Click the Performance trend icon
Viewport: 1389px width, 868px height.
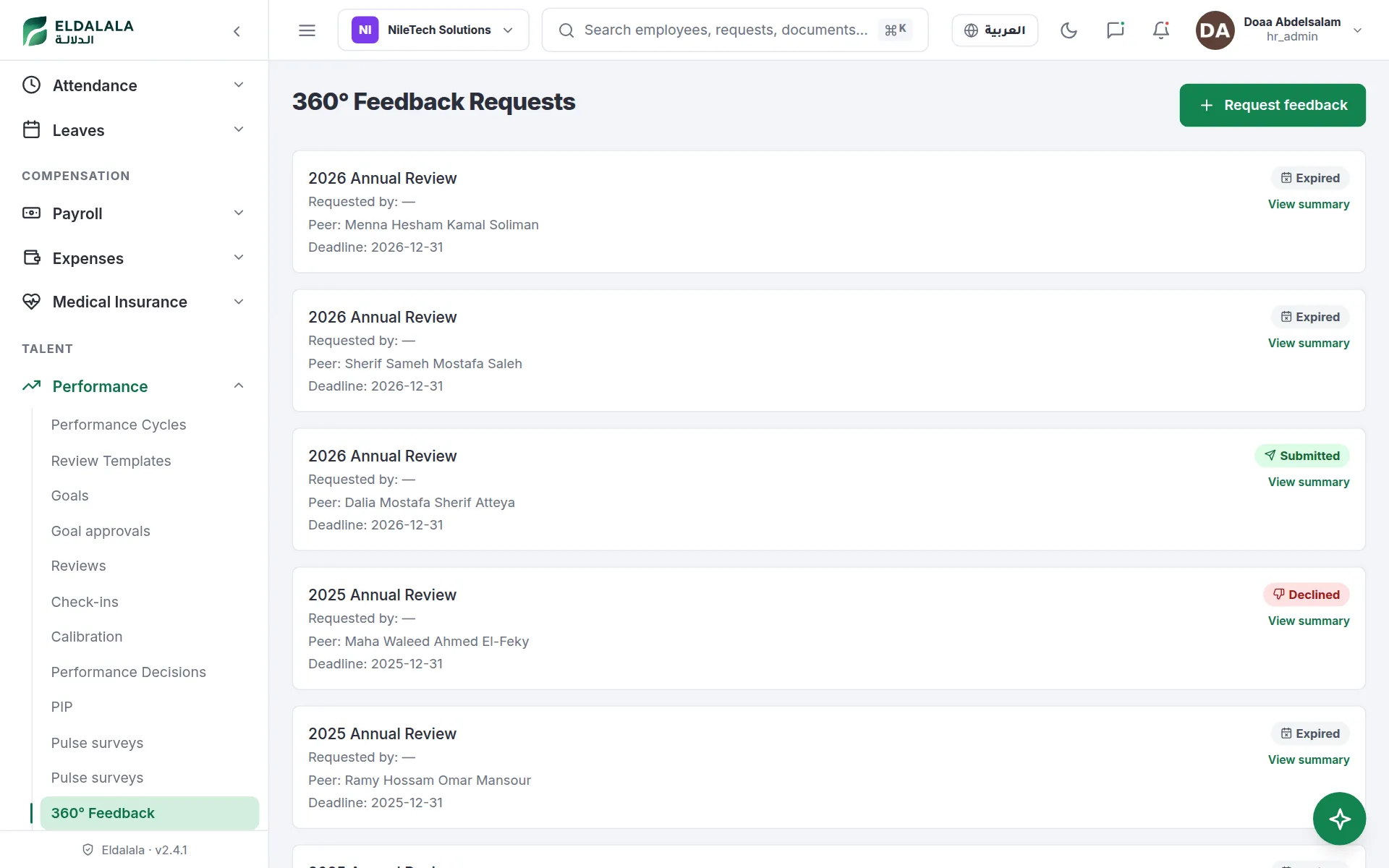tap(31, 386)
